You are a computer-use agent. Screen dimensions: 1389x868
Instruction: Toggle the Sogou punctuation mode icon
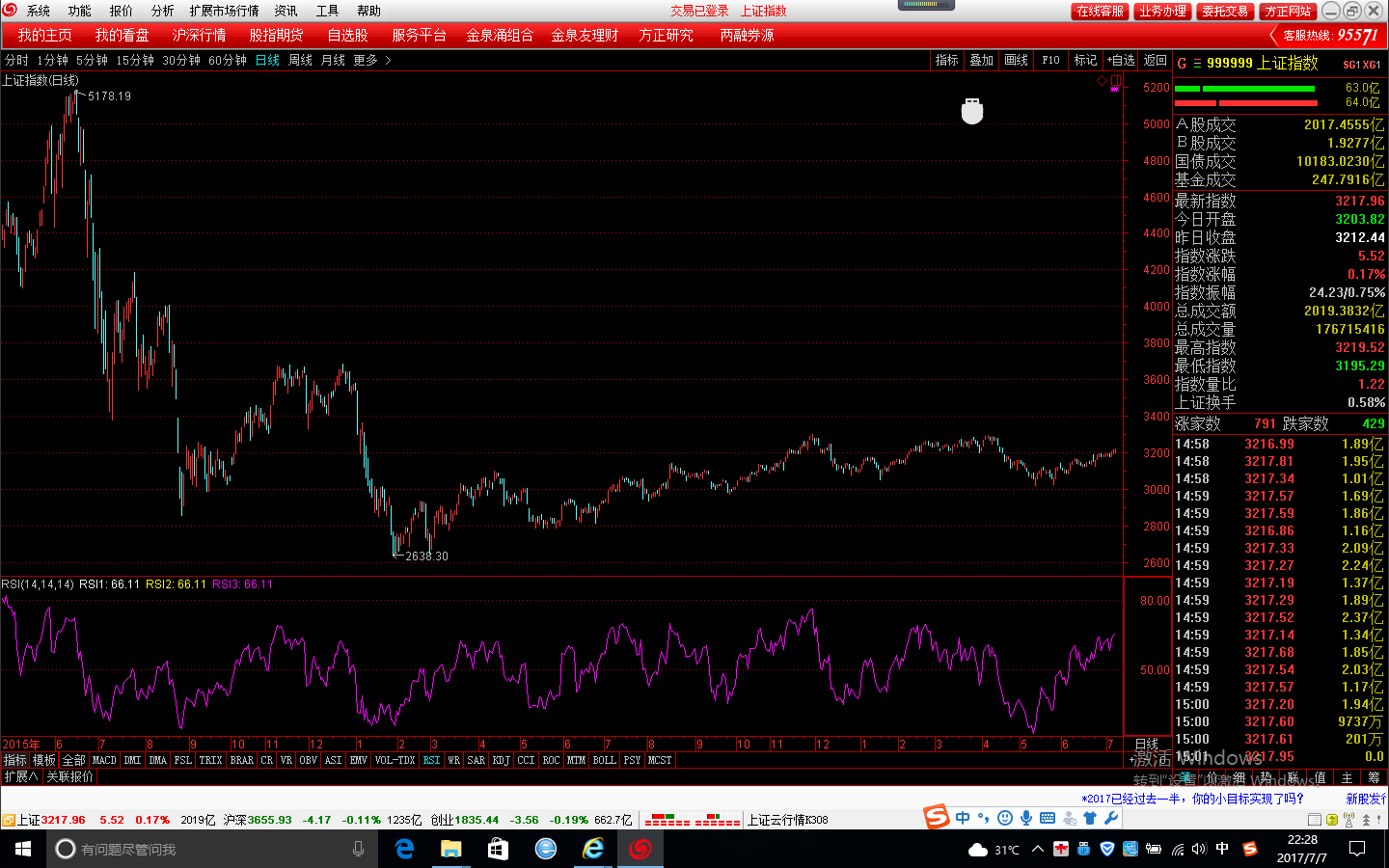(x=984, y=818)
